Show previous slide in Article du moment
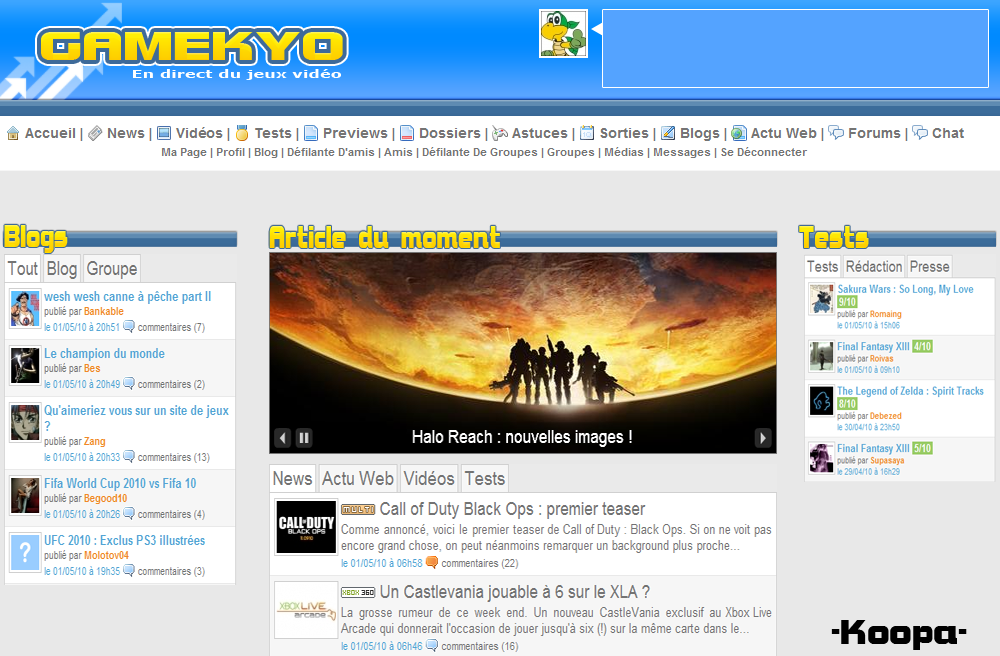 click(x=283, y=438)
